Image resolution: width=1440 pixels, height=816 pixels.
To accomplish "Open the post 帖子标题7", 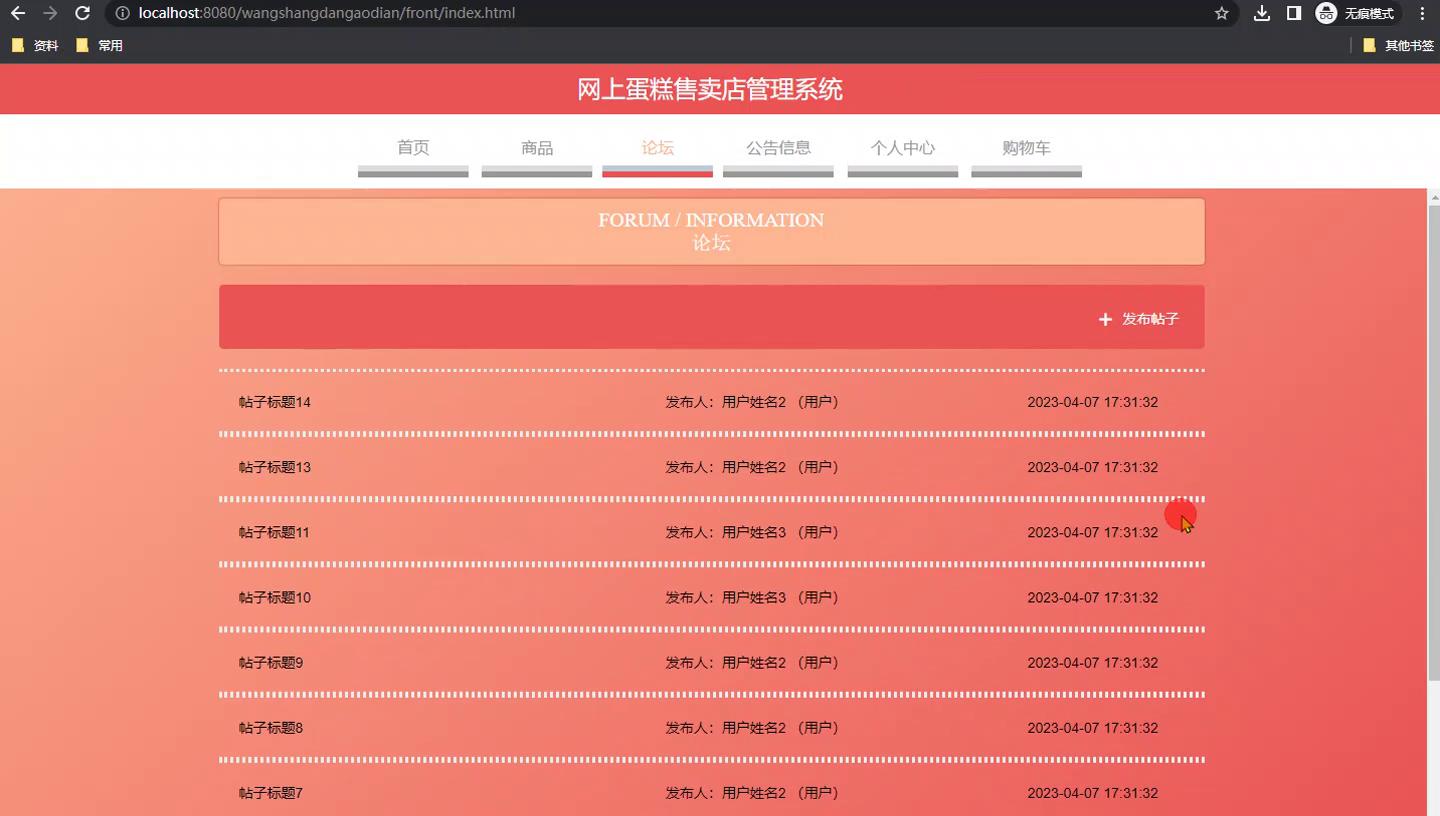I will tap(271, 793).
